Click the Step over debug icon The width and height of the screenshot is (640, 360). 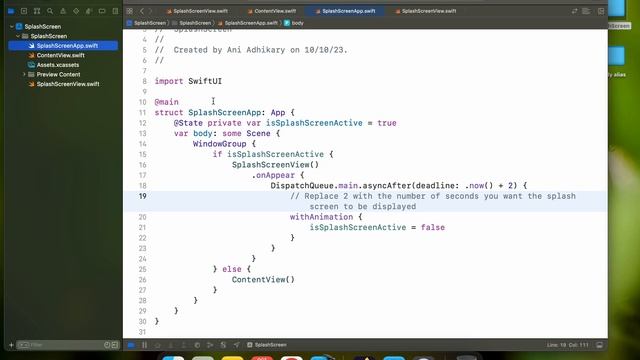(158, 345)
